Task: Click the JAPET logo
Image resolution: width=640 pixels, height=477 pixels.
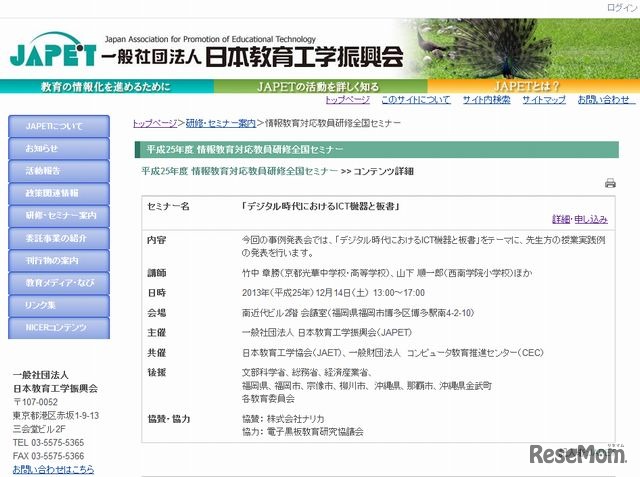Action: (53, 50)
